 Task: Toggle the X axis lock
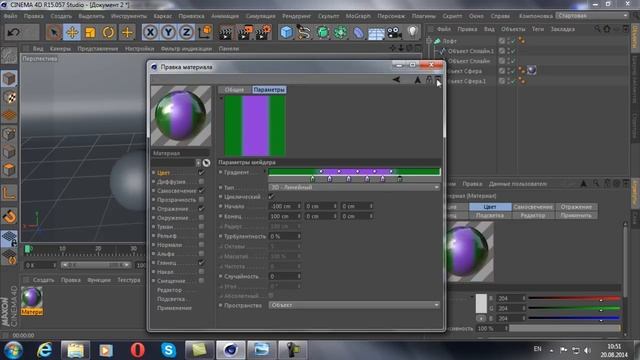click(150, 32)
